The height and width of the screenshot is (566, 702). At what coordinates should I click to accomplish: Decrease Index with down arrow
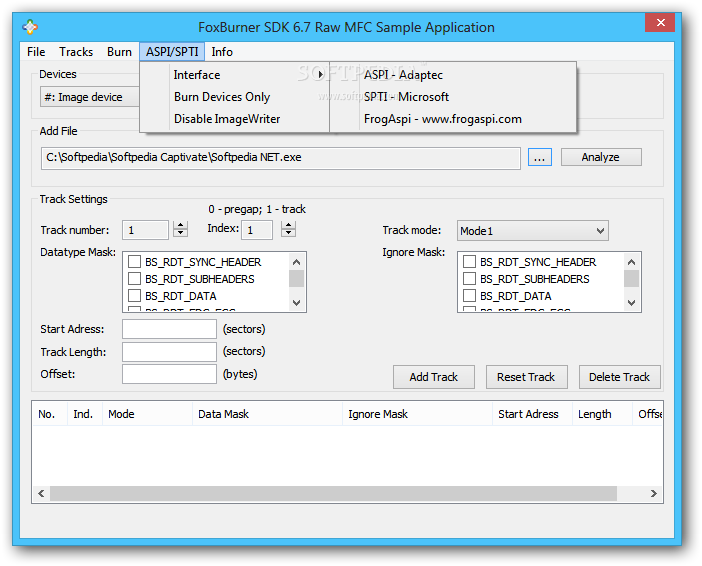289,232
